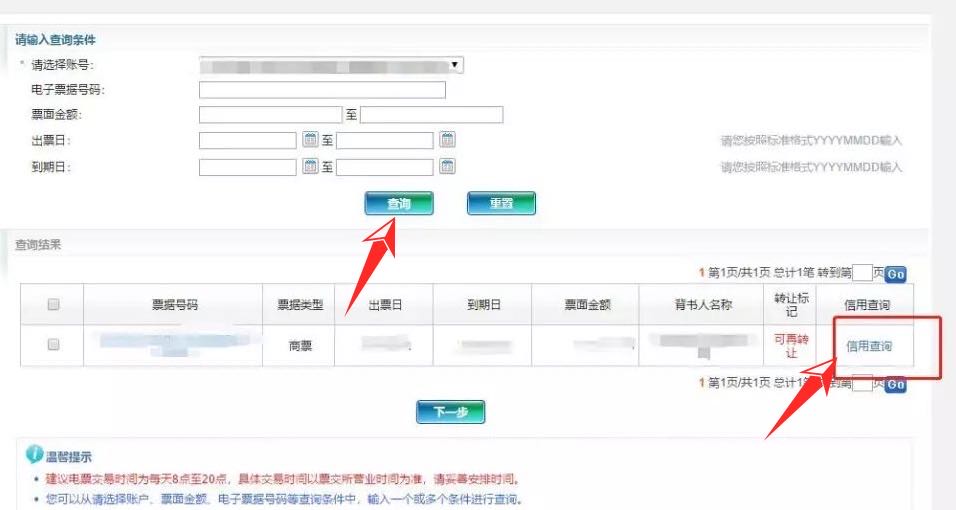
Task: Focus the 出票日 end date field
Action: pyautogui.click(x=385, y=140)
